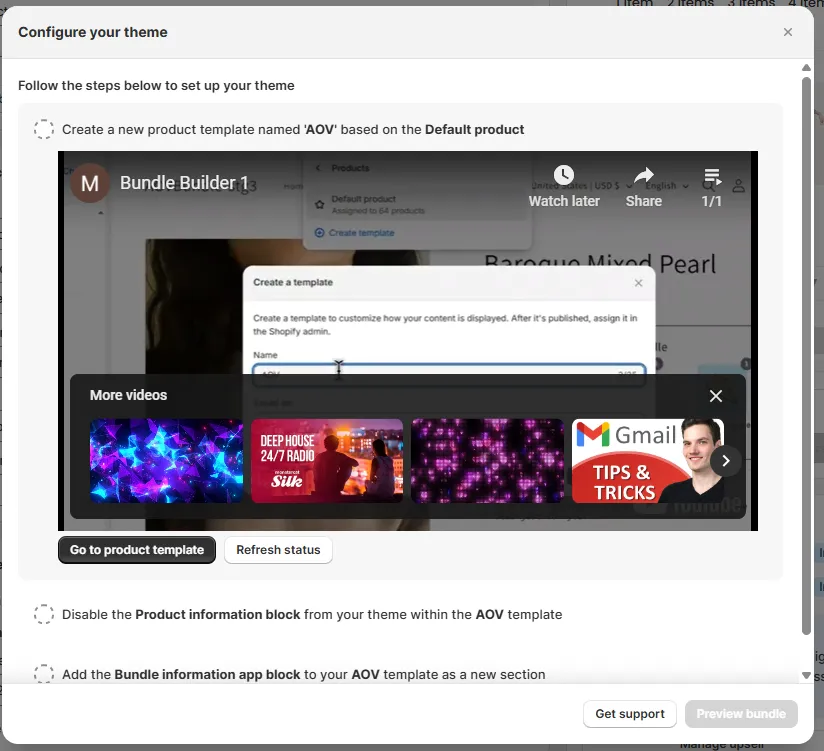The image size is (824, 751).
Task: Click the channel avatar M icon
Action: [90, 183]
